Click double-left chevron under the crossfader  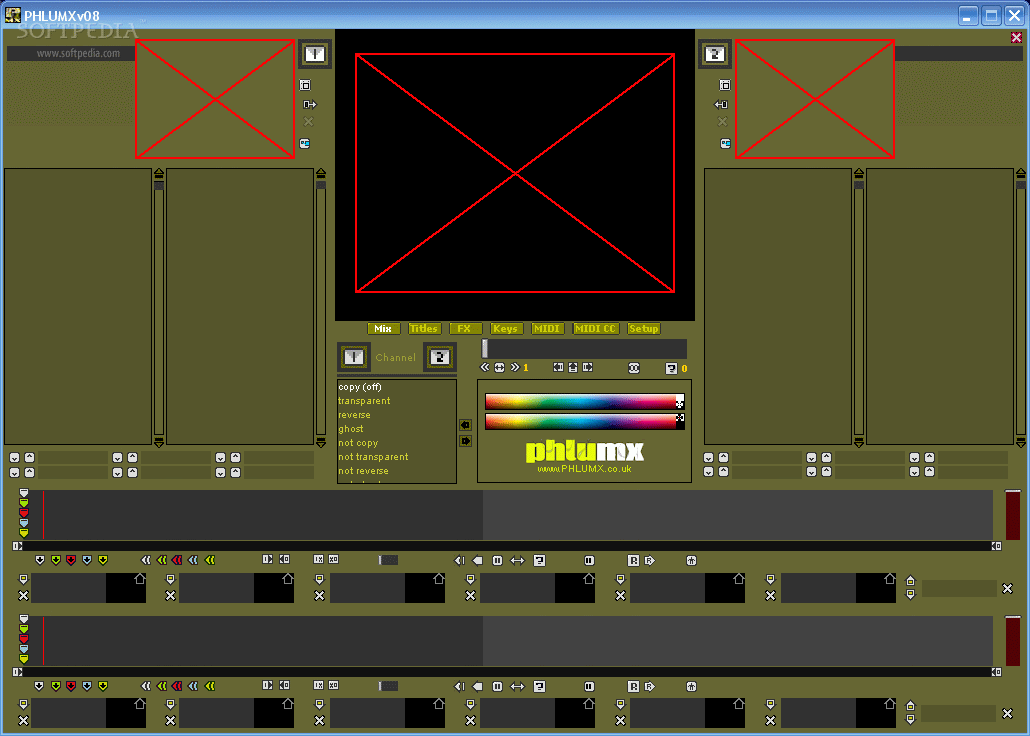click(485, 367)
